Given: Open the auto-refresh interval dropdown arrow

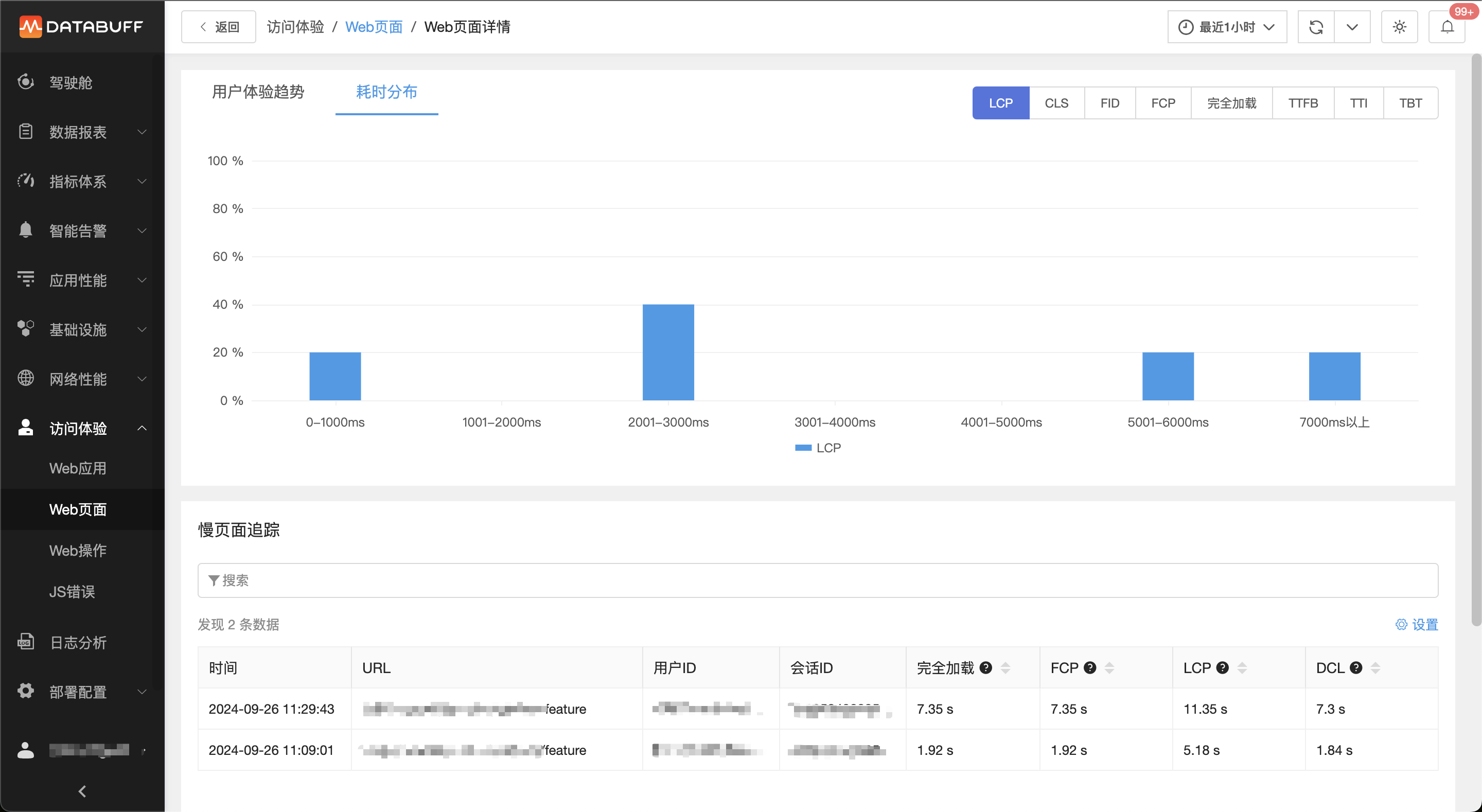Looking at the screenshot, I should (x=1352, y=27).
